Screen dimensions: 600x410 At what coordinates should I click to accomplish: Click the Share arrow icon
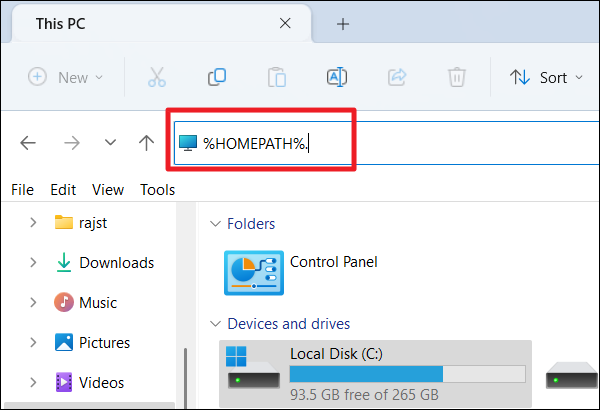(397, 77)
